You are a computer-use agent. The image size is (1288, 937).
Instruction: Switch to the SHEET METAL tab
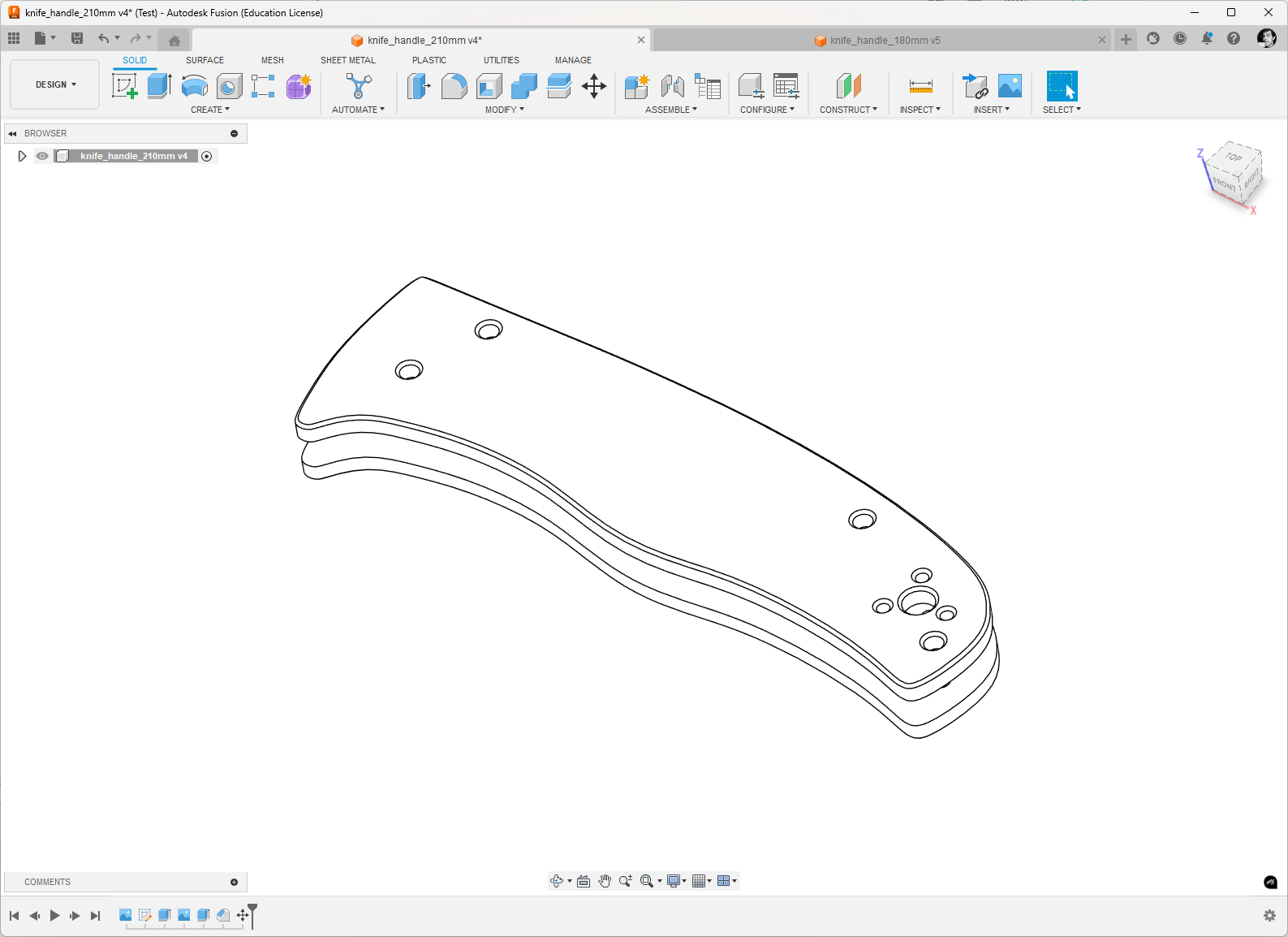tap(348, 60)
